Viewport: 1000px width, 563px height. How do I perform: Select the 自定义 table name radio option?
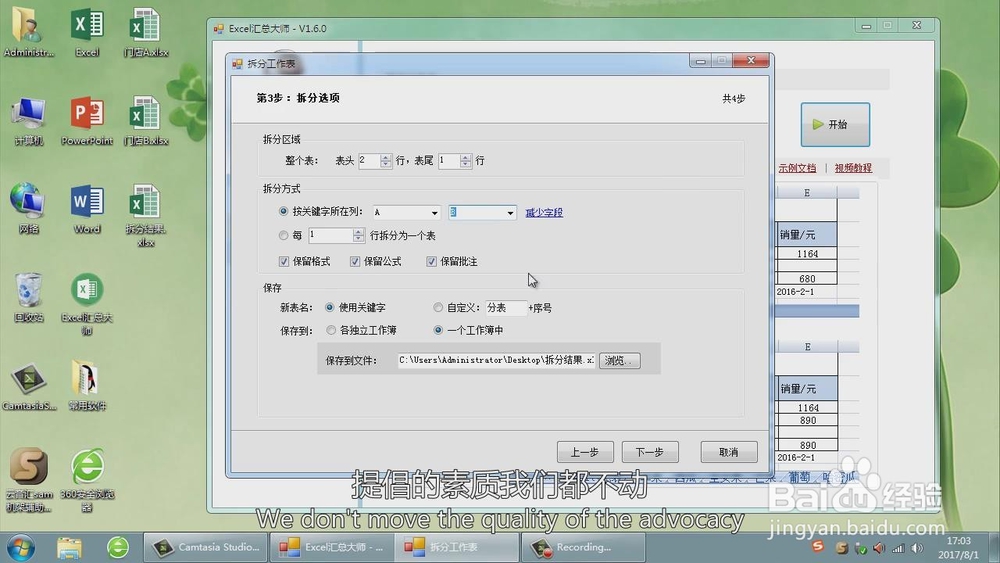tap(438, 307)
